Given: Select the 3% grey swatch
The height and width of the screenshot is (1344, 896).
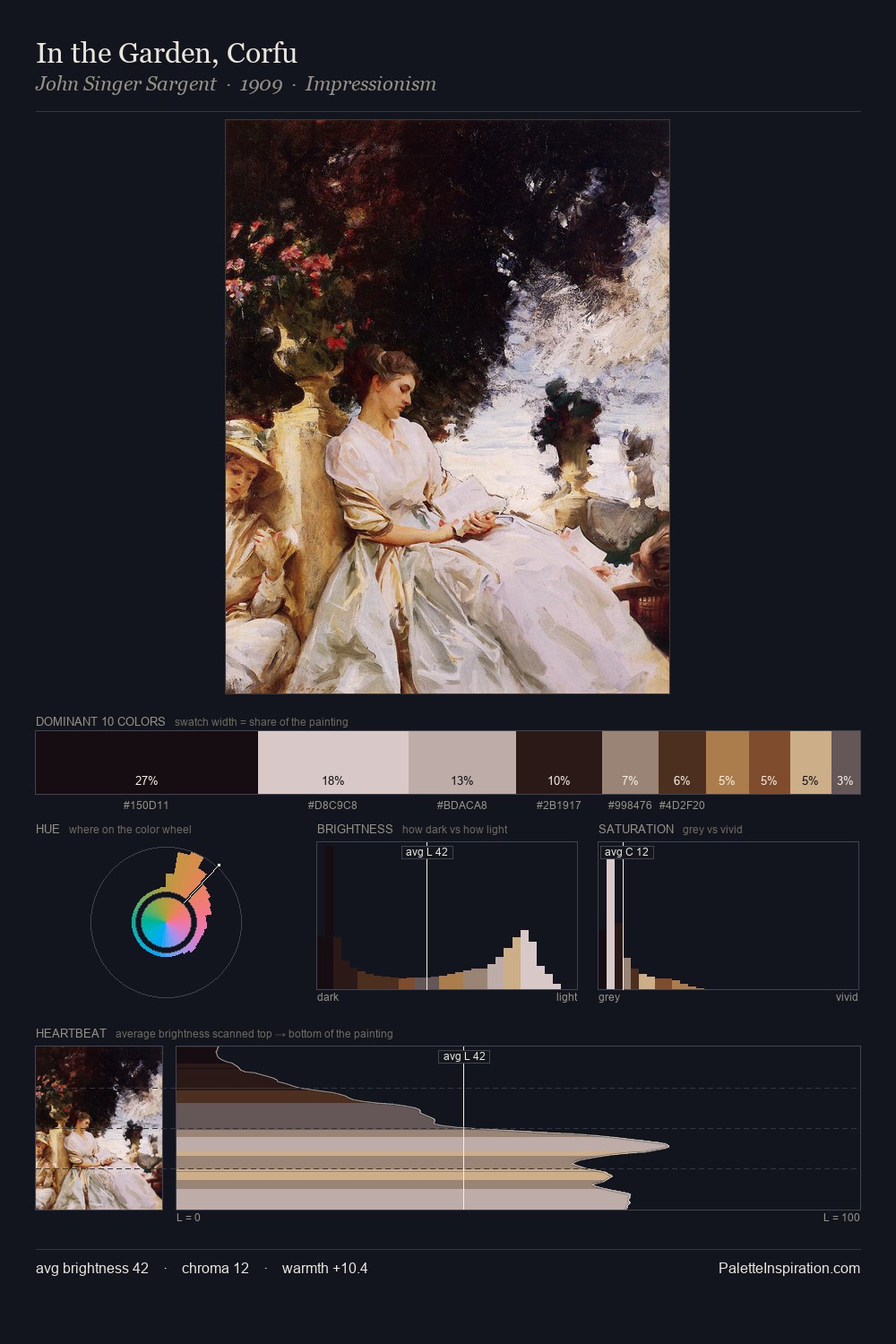Looking at the screenshot, I should coord(846,762).
